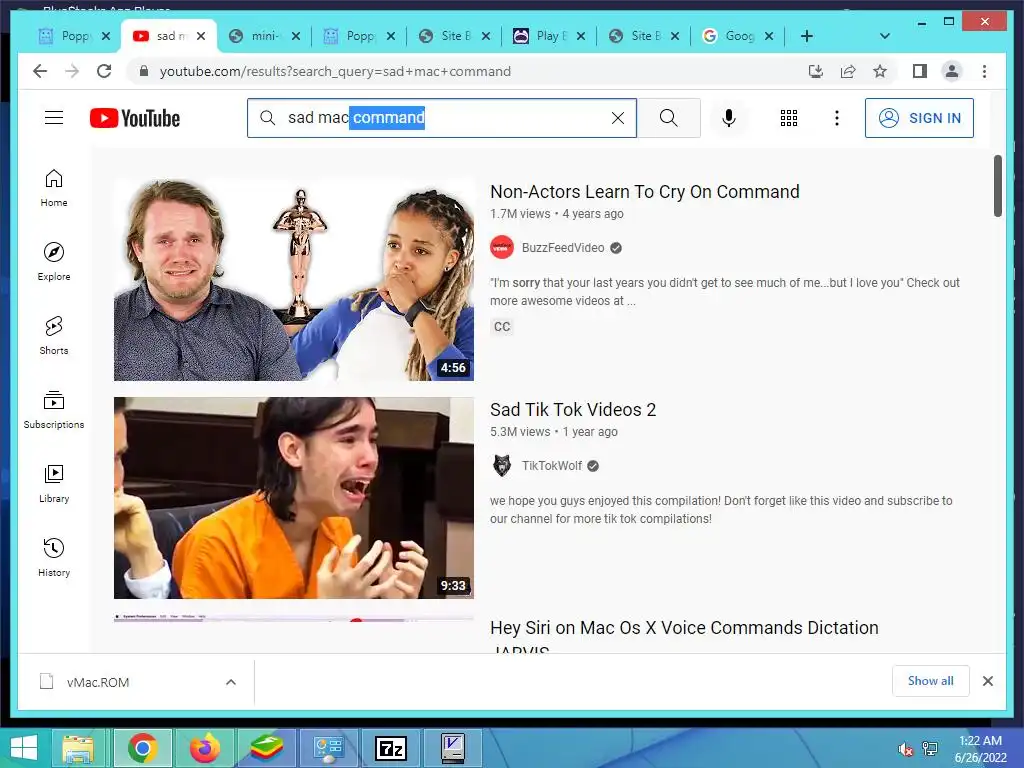Go to Home in sidebar
1024x768 pixels.
[54, 188]
